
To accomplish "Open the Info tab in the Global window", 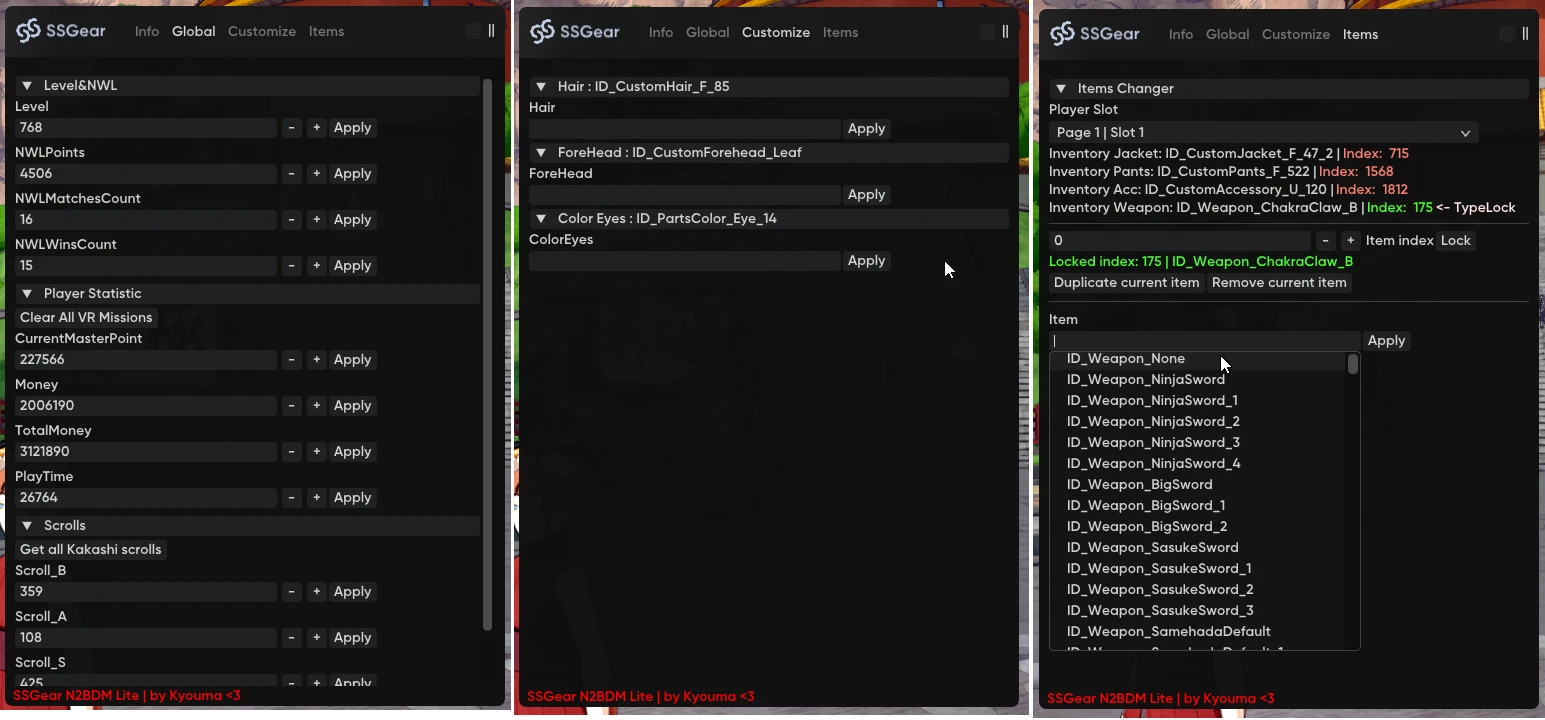I will coord(147,31).
